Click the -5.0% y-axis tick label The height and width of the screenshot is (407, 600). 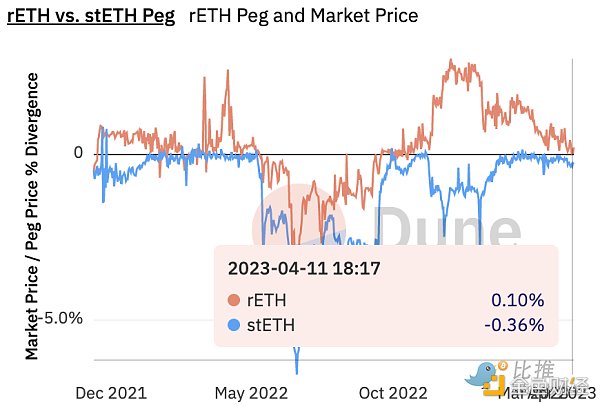point(62,318)
